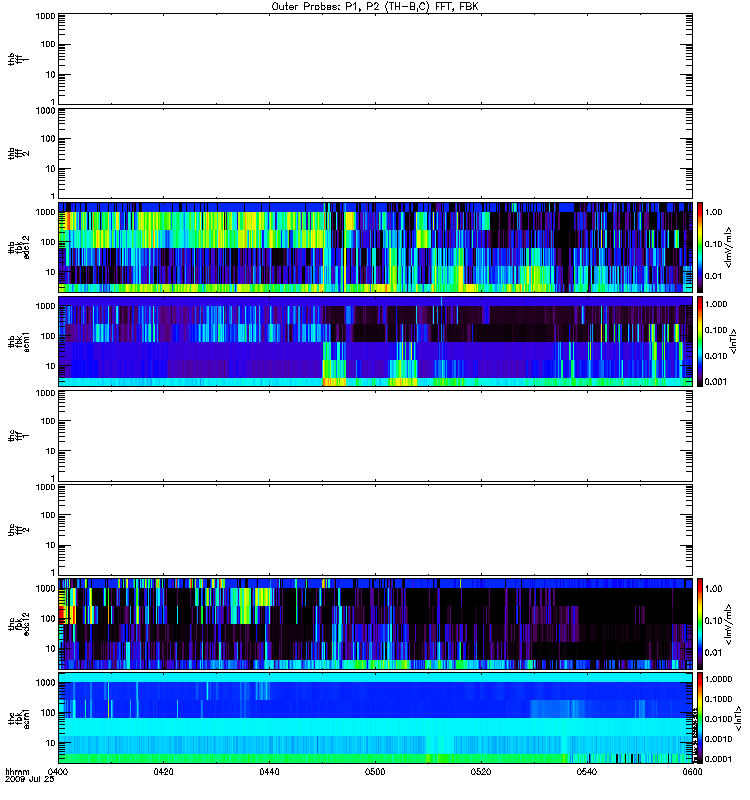Viewport: 750px width, 800px height.
Task: Select the thc fbk edc12 color bar
Action: 700,623
